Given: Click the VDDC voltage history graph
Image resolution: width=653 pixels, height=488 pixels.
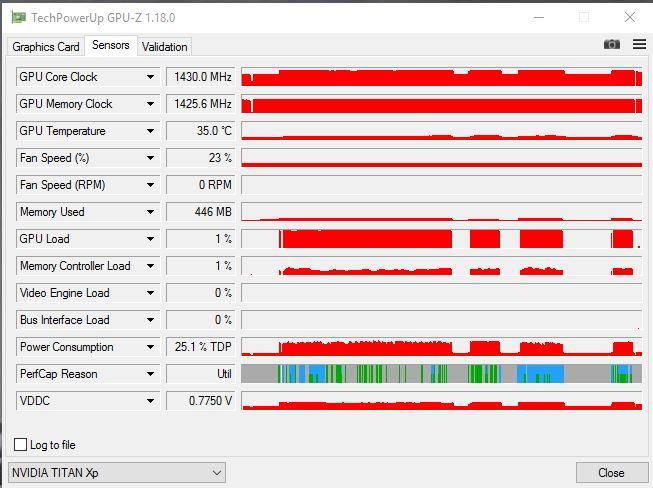Looking at the screenshot, I should tap(441, 401).
